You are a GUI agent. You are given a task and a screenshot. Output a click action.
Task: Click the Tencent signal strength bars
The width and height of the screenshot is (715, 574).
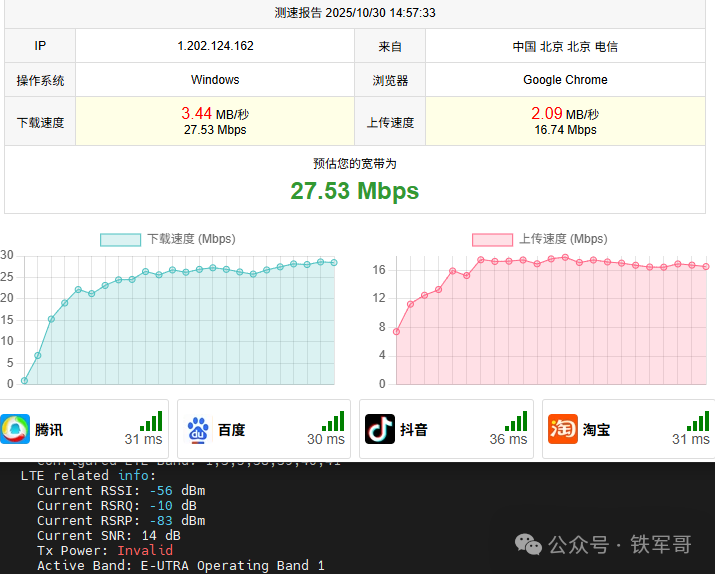coord(150,422)
